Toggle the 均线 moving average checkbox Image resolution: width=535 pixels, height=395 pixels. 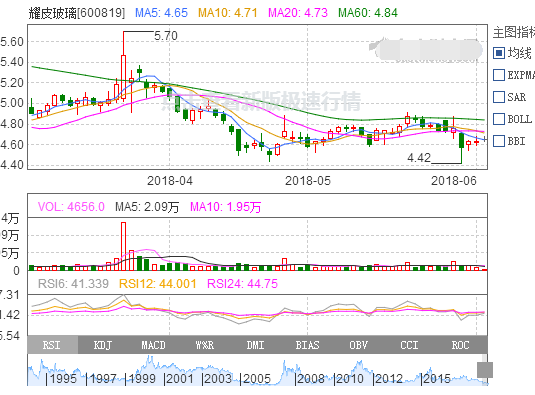[x=499, y=53]
